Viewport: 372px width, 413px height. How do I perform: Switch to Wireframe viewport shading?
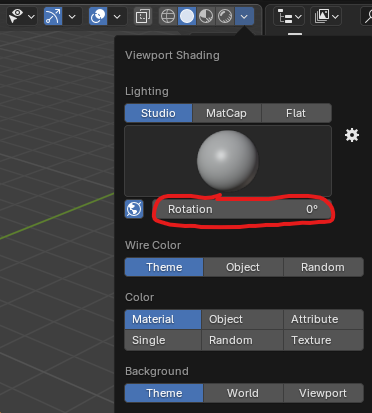point(168,16)
